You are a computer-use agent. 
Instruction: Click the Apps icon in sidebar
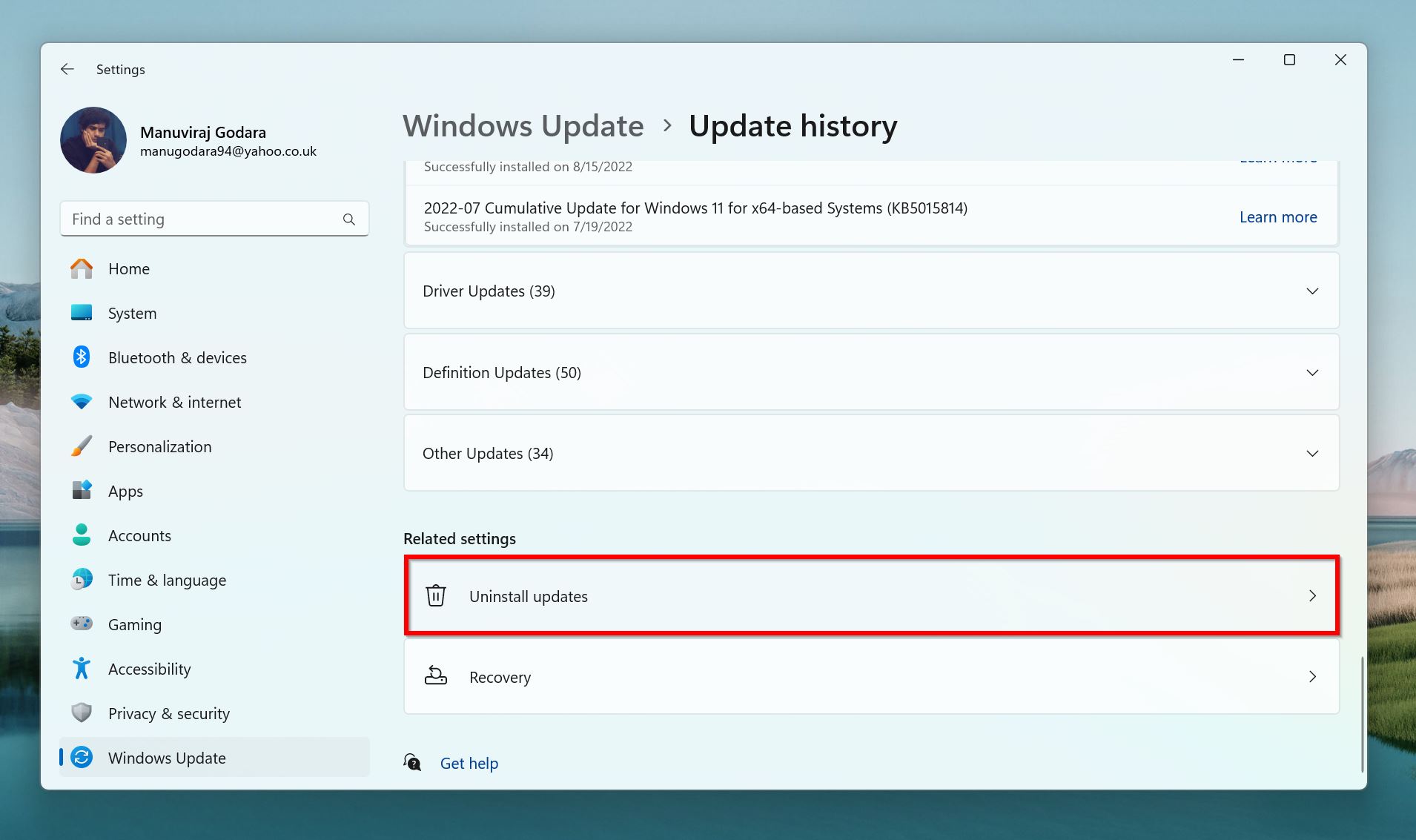[82, 491]
